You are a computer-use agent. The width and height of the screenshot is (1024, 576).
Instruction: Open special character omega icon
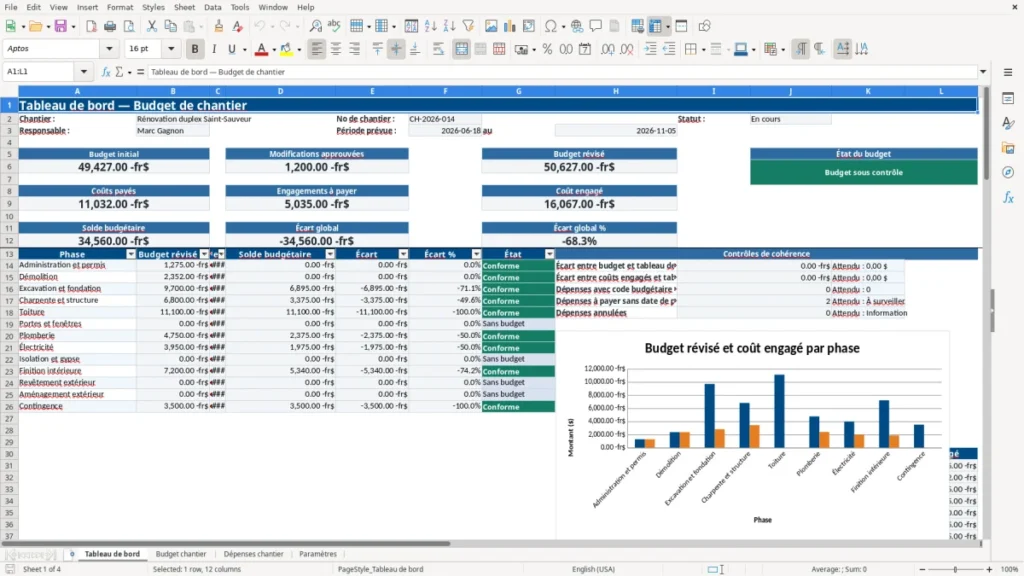pyautogui.click(x=551, y=26)
